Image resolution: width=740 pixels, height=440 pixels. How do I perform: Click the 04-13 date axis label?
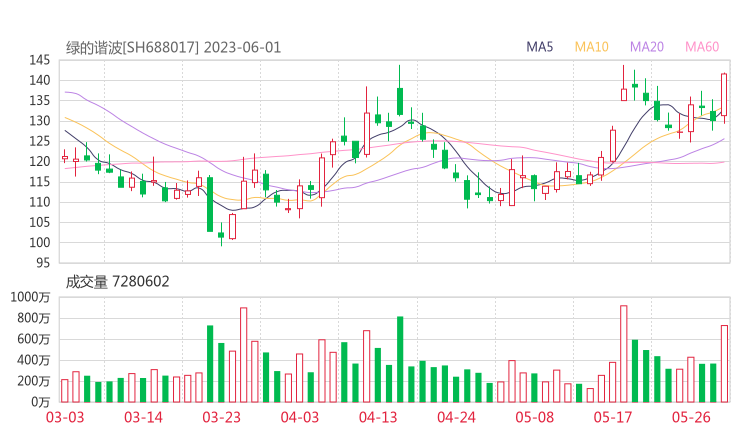coord(378,417)
